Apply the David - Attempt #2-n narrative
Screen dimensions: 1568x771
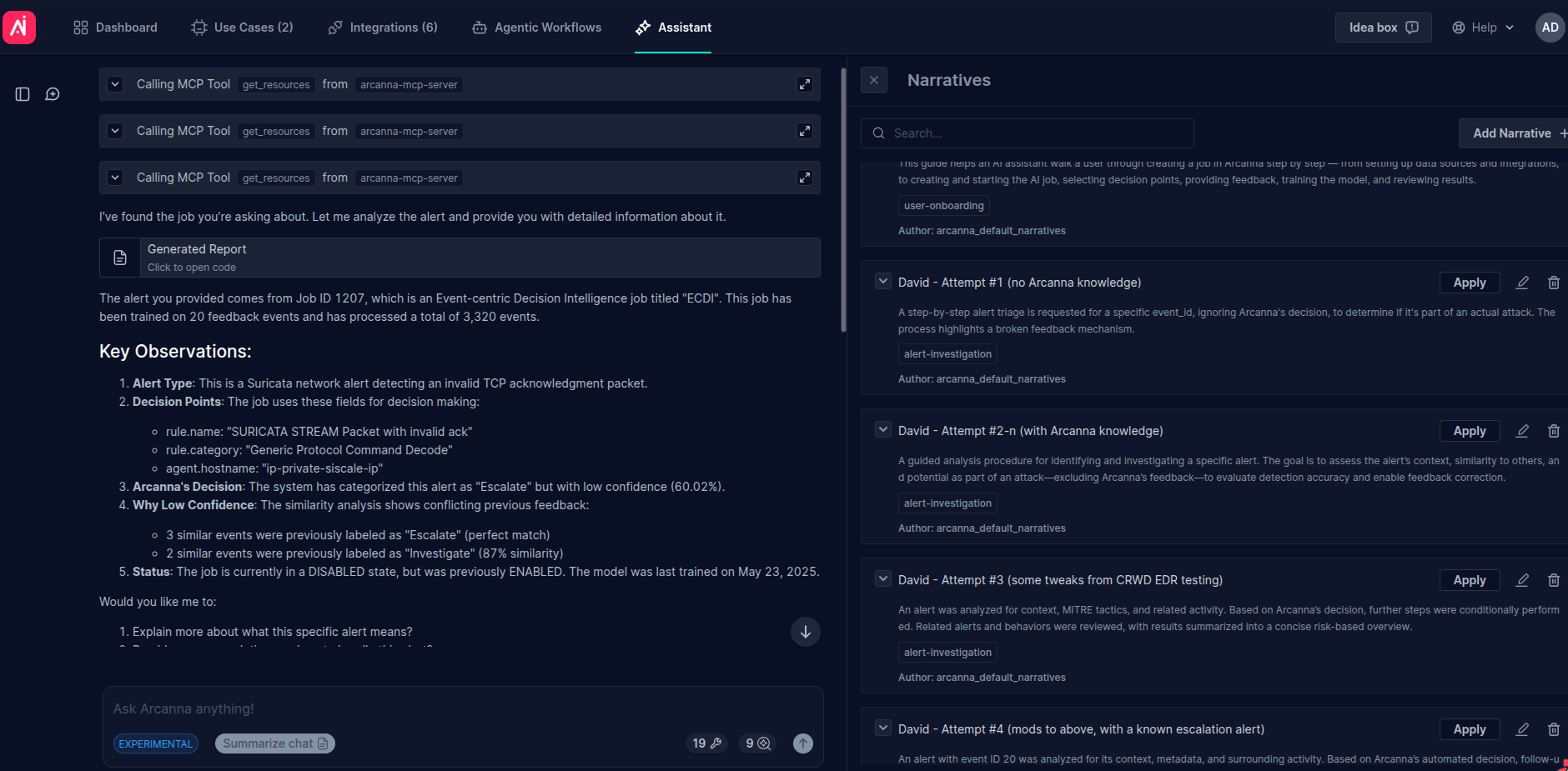[x=1470, y=431]
